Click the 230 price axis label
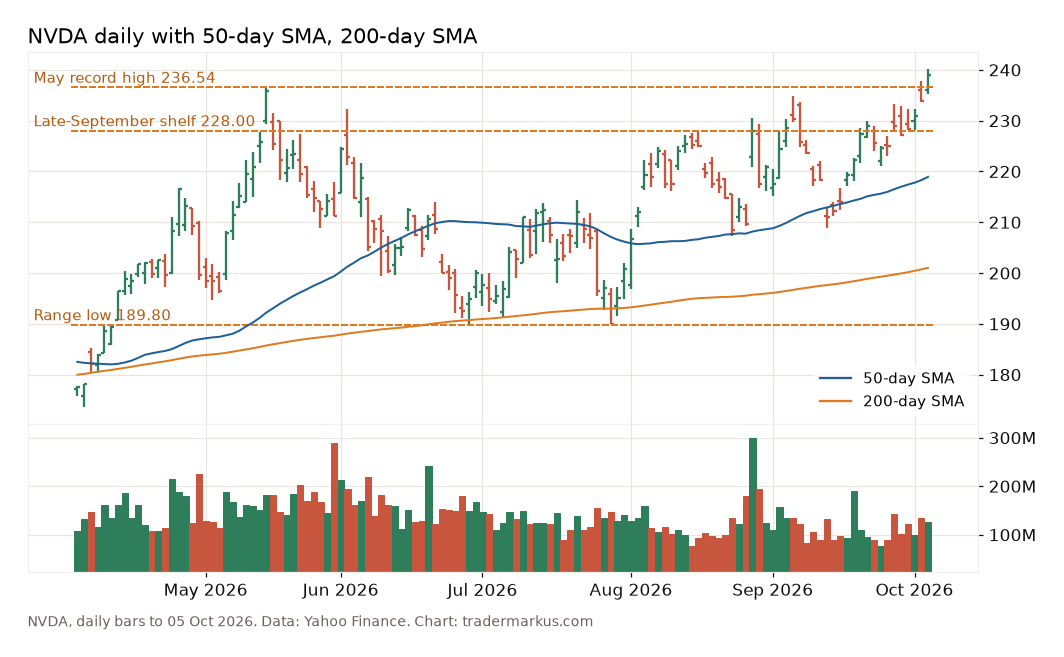This screenshot has height=657, width=1064. 1003,121
